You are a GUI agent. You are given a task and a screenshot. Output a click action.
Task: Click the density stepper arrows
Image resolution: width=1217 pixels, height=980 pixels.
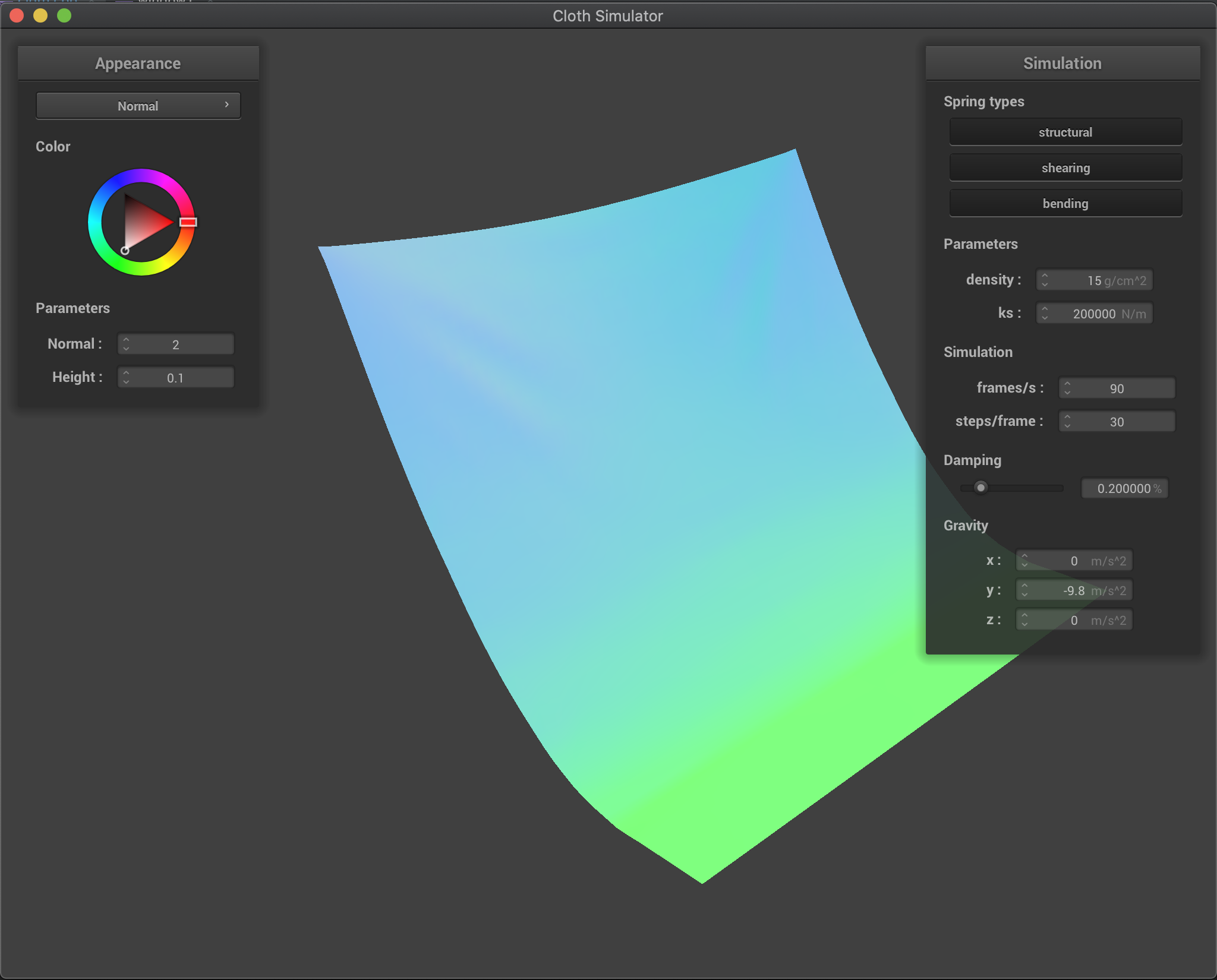pyautogui.click(x=1045, y=280)
